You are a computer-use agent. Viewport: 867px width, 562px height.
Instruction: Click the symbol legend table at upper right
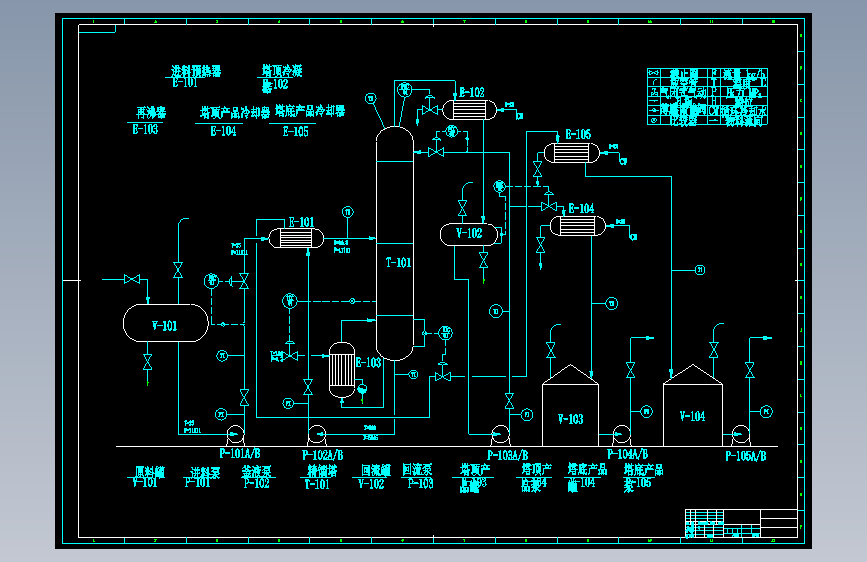click(707, 97)
